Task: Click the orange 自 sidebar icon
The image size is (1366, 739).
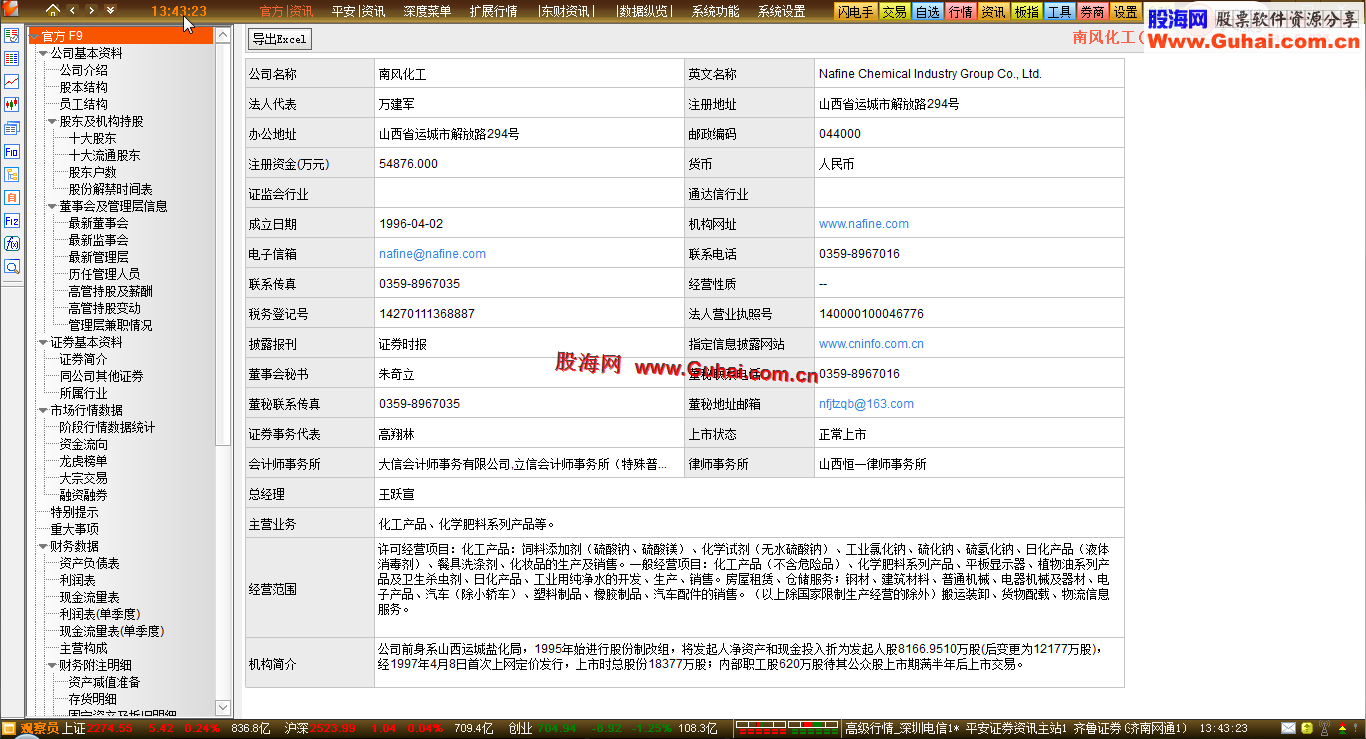Action: (x=12, y=198)
